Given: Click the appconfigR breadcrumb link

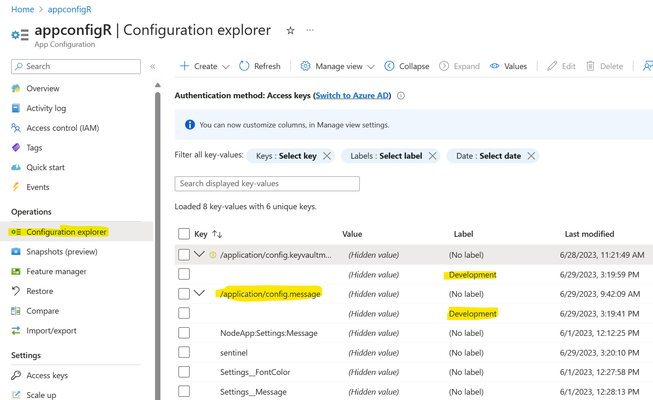Looking at the screenshot, I should 70,9.
